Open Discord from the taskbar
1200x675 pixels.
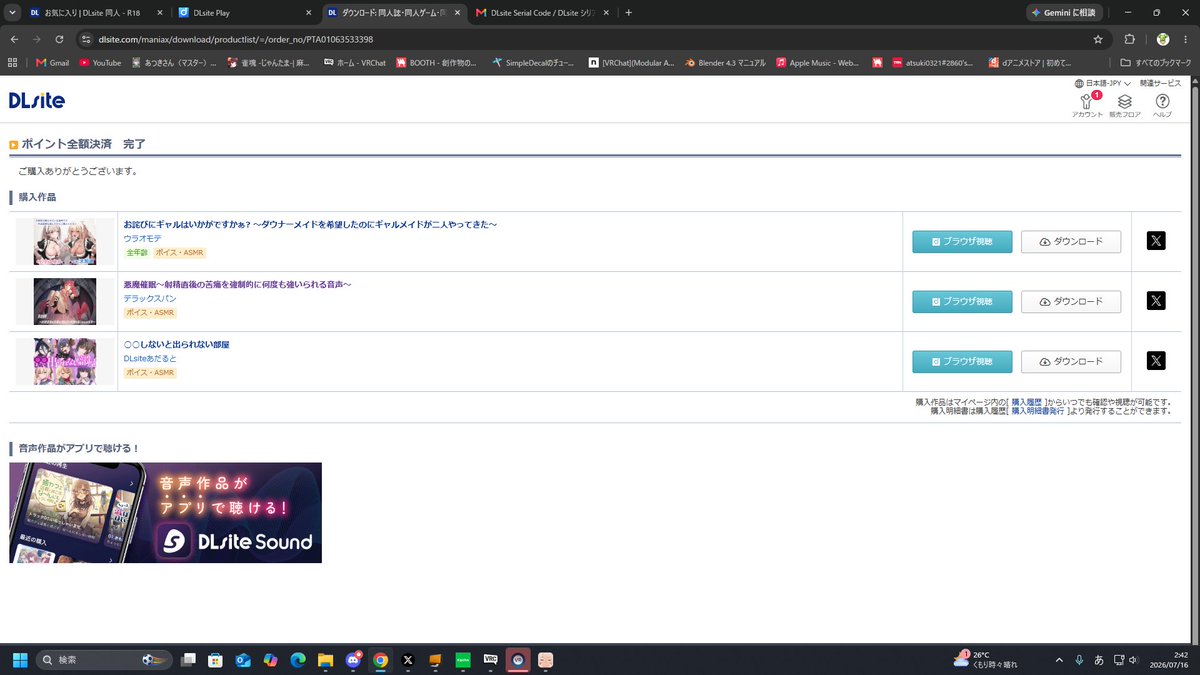coord(353,660)
